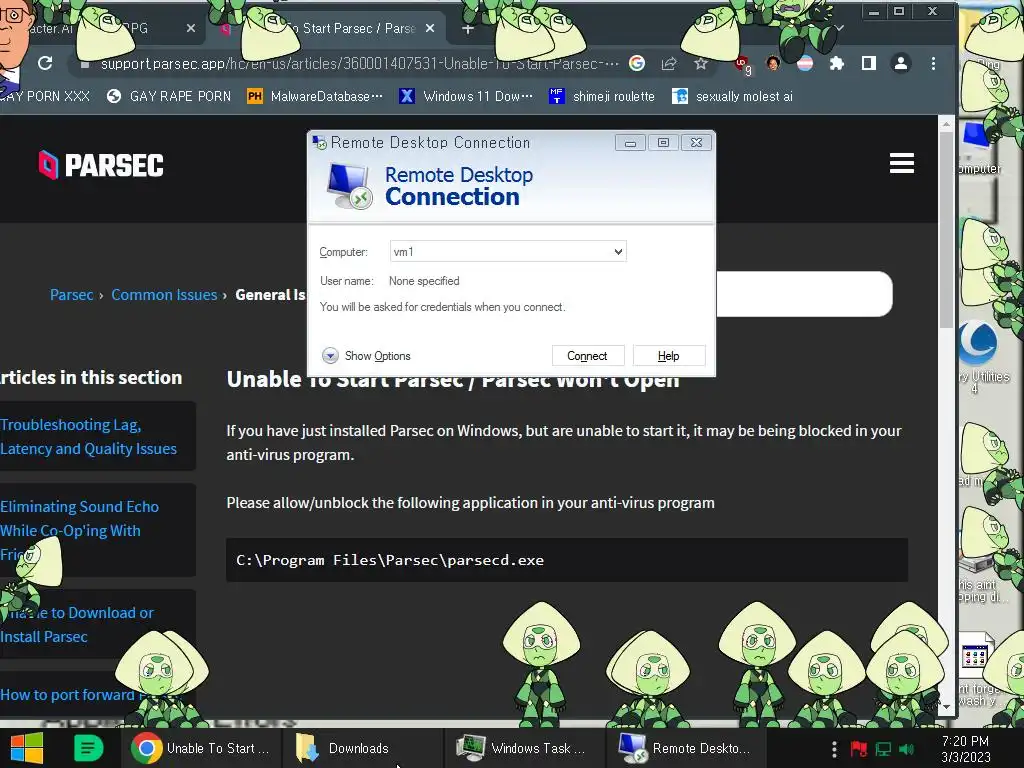This screenshot has width=1024, height=768.
Task: Open the striped flag extension icon
Action: (x=805, y=63)
